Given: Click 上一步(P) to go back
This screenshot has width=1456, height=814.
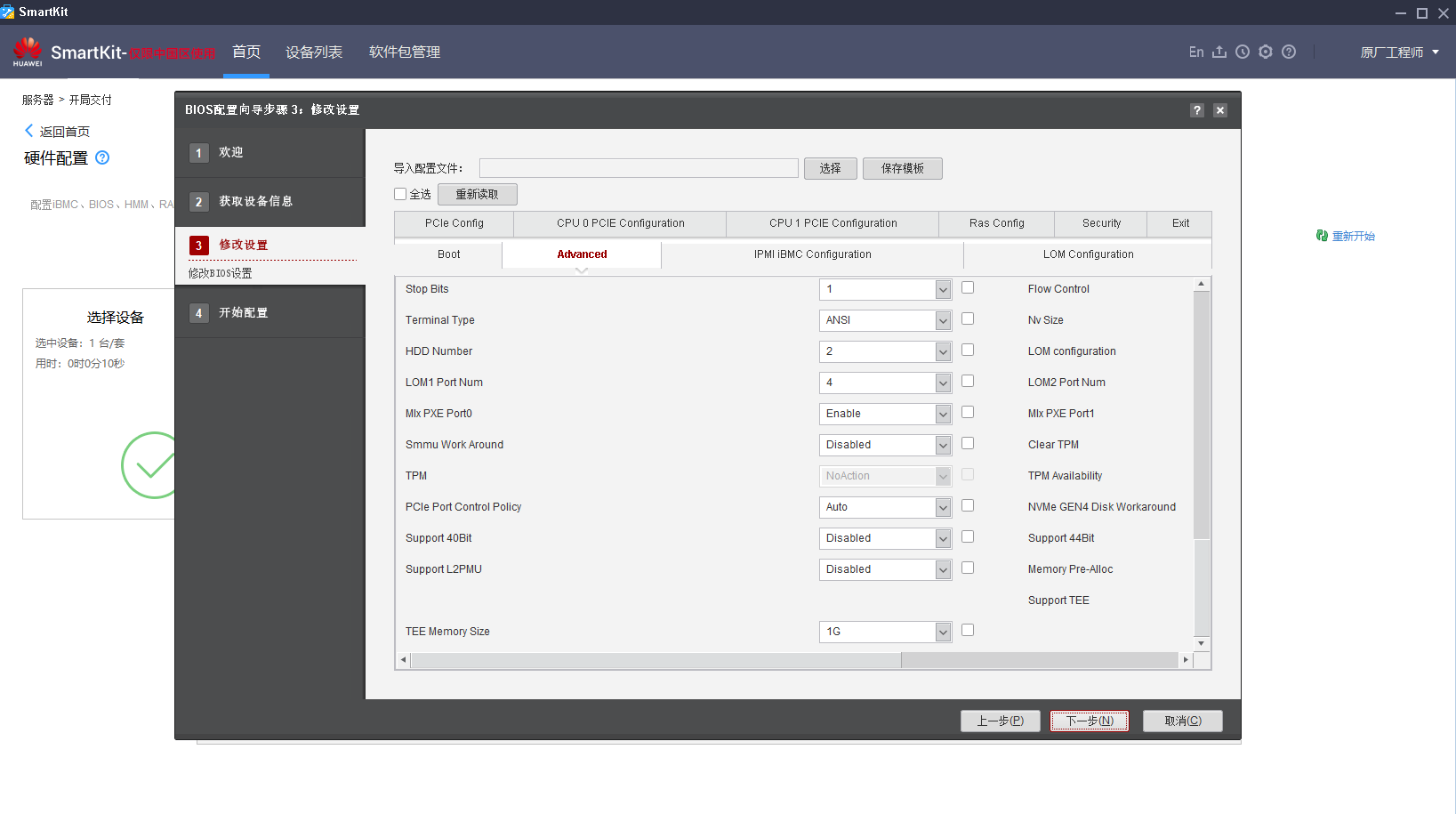Looking at the screenshot, I should click(x=1001, y=721).
